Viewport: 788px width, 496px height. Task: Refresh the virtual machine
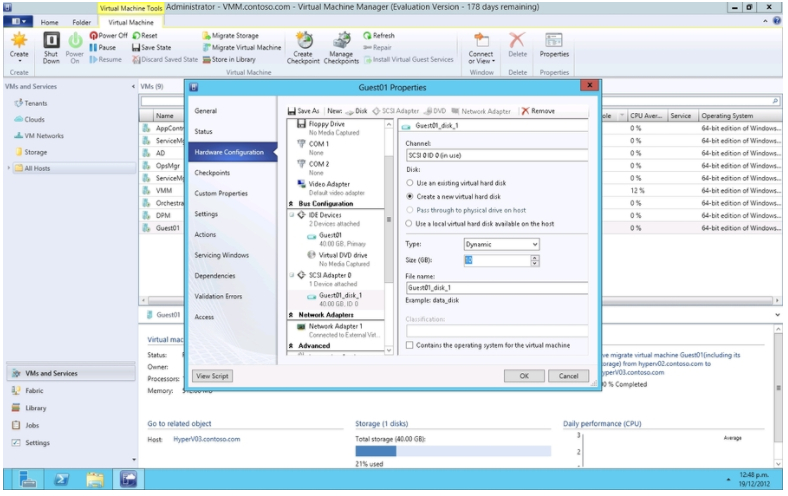379,36
